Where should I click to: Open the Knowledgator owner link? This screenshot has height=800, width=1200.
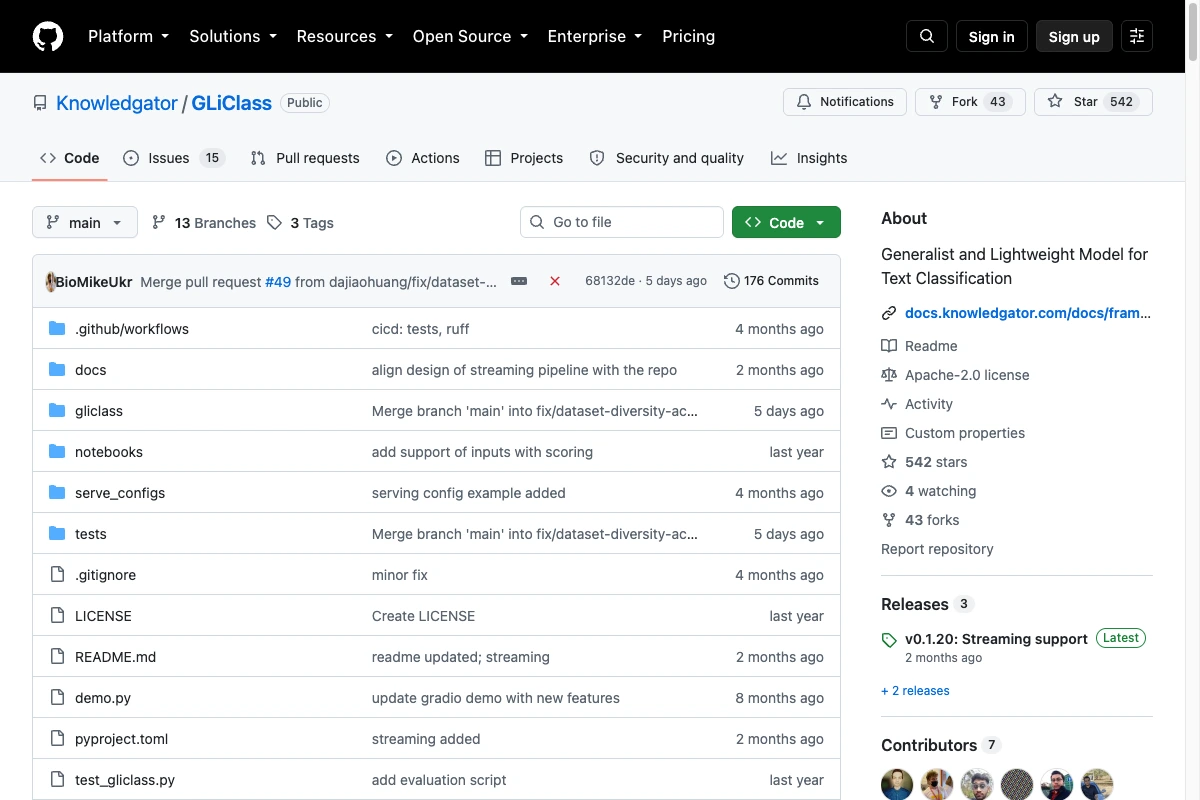pos(117,103)
